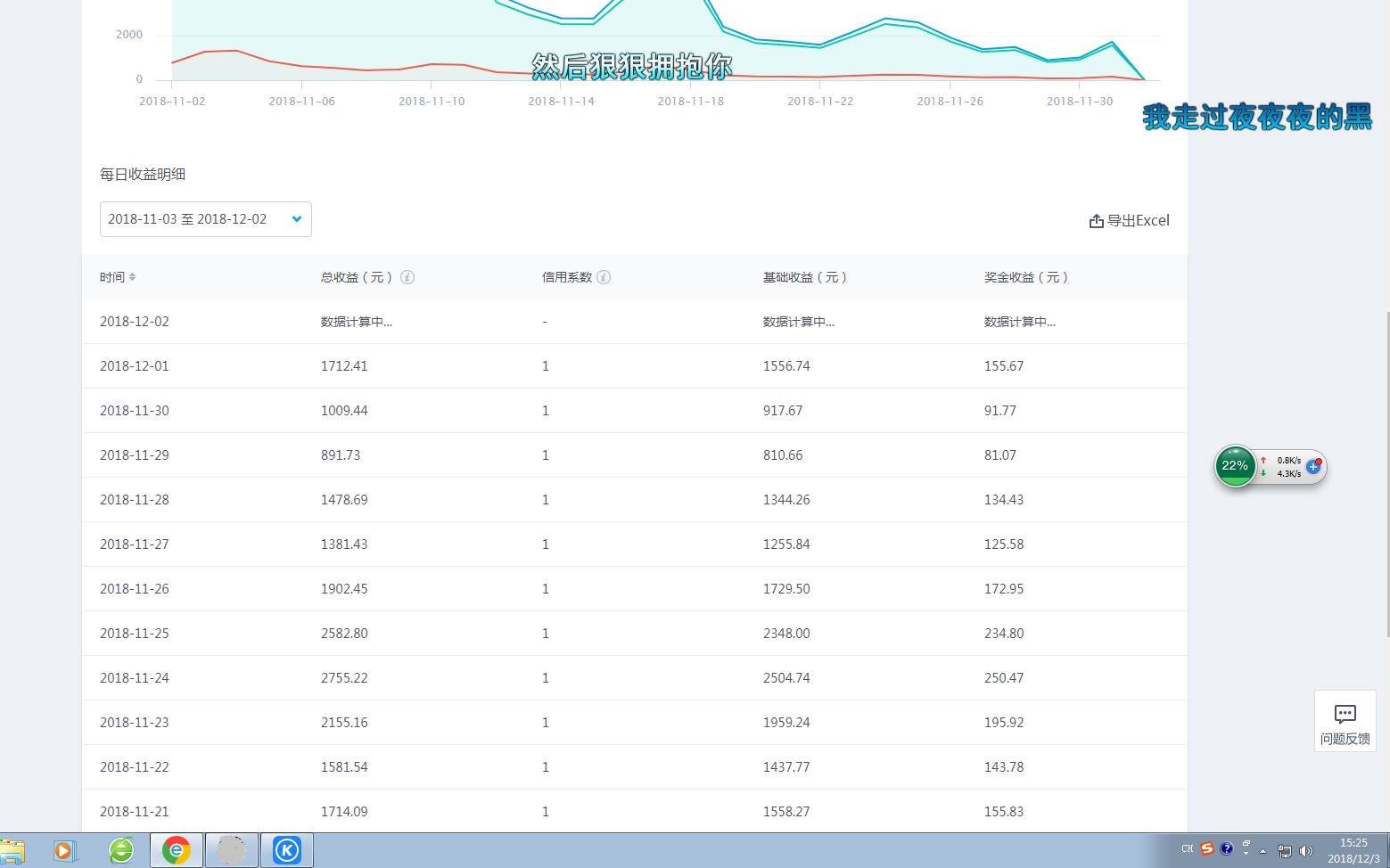This screenshot has width=1390, height=868.
Task: Click the 2018-11-21 date cell
Action: click(135, 812)
